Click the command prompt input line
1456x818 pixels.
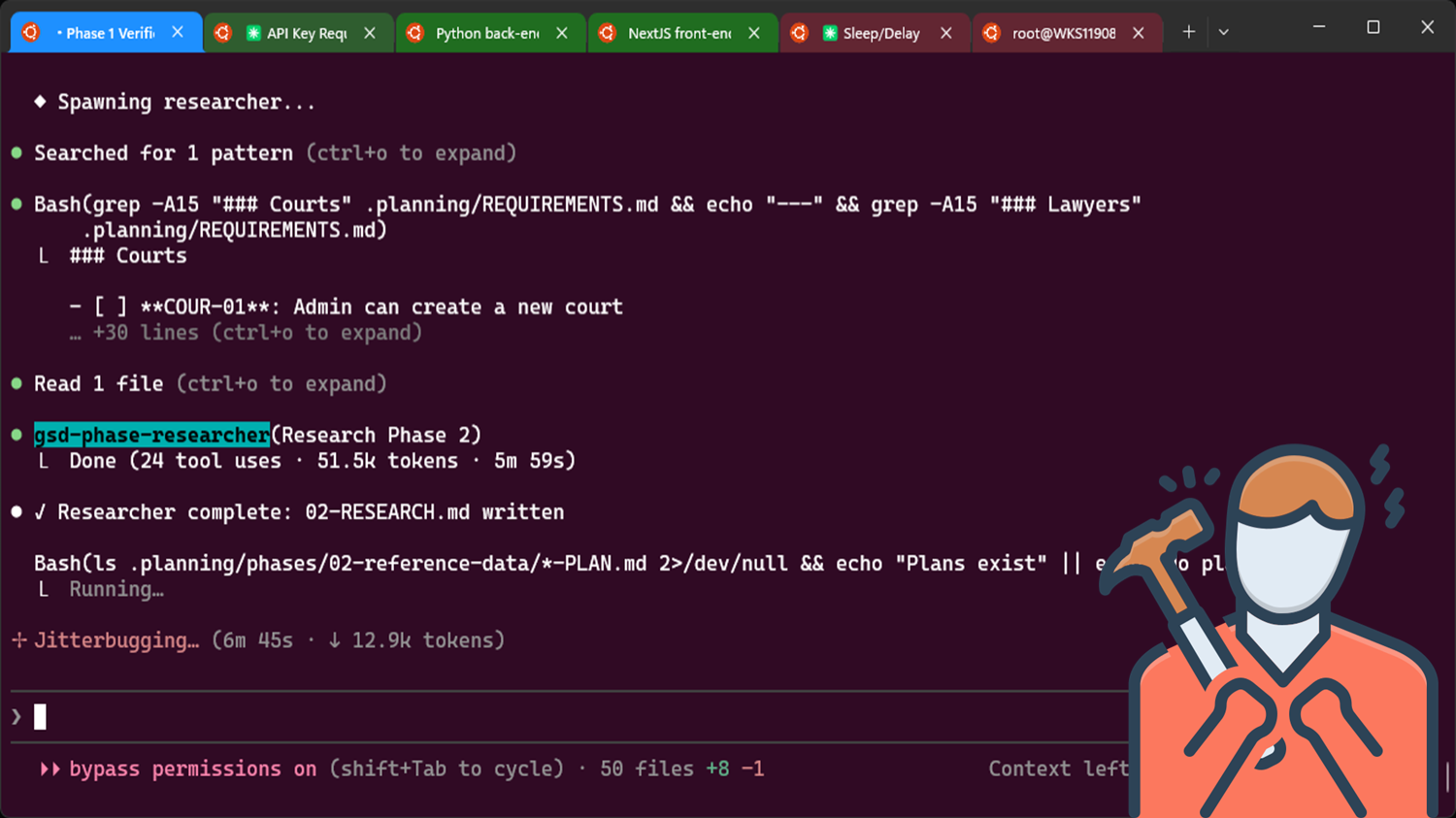tap(485, 717)
